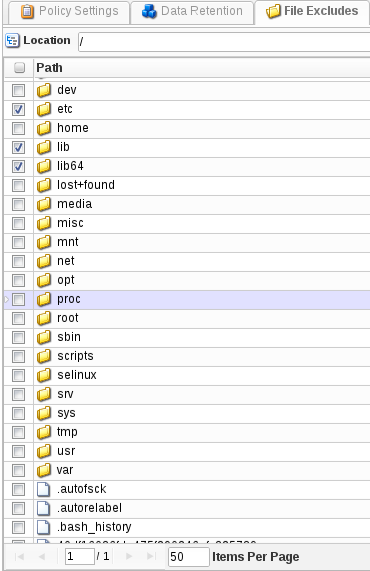Image resolution: width=370 pixels, height=571 pixels.
Task: Click the Items Per Page field
Action: click(189, 557)
